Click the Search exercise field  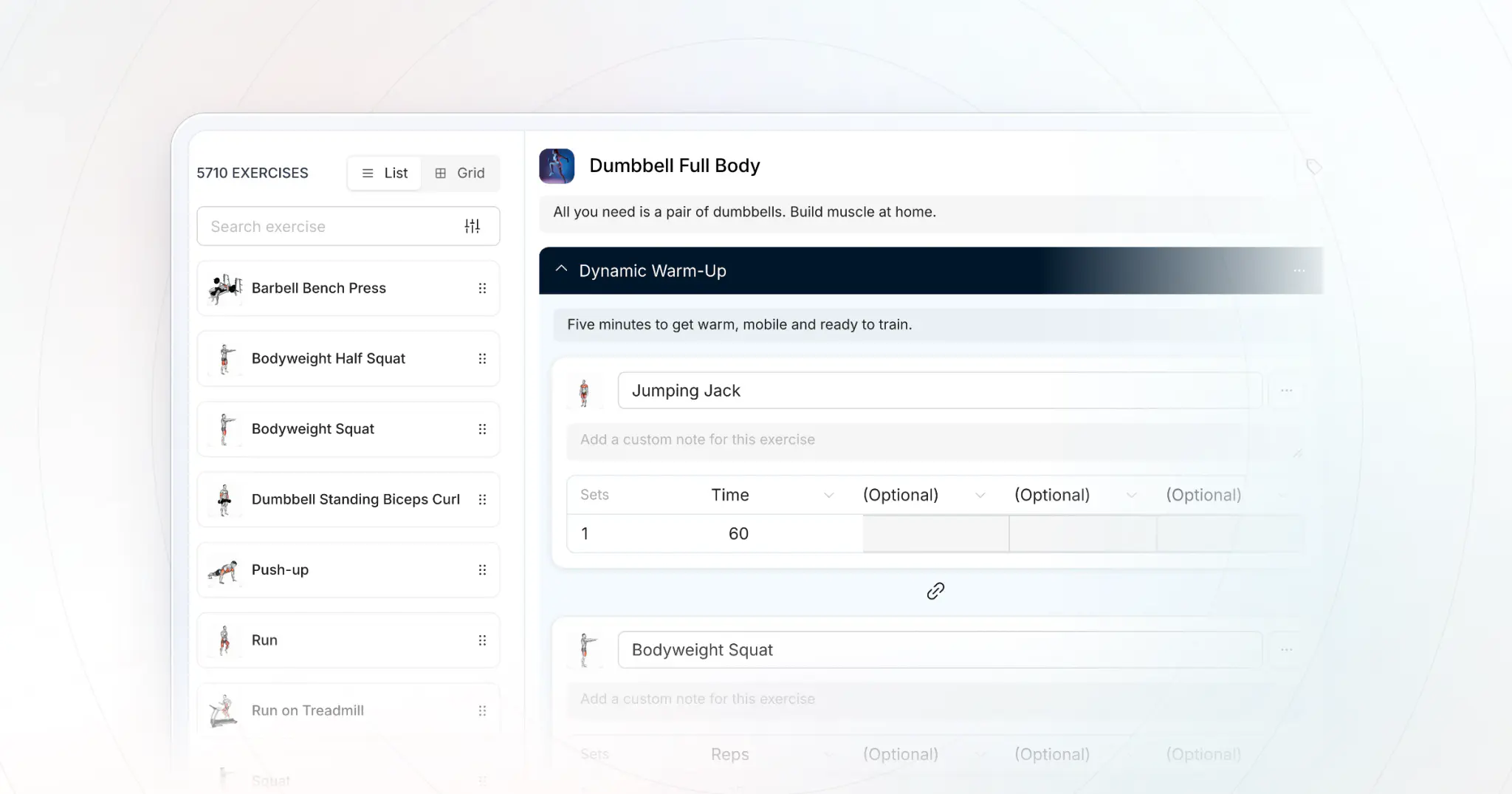click(348, 226)
